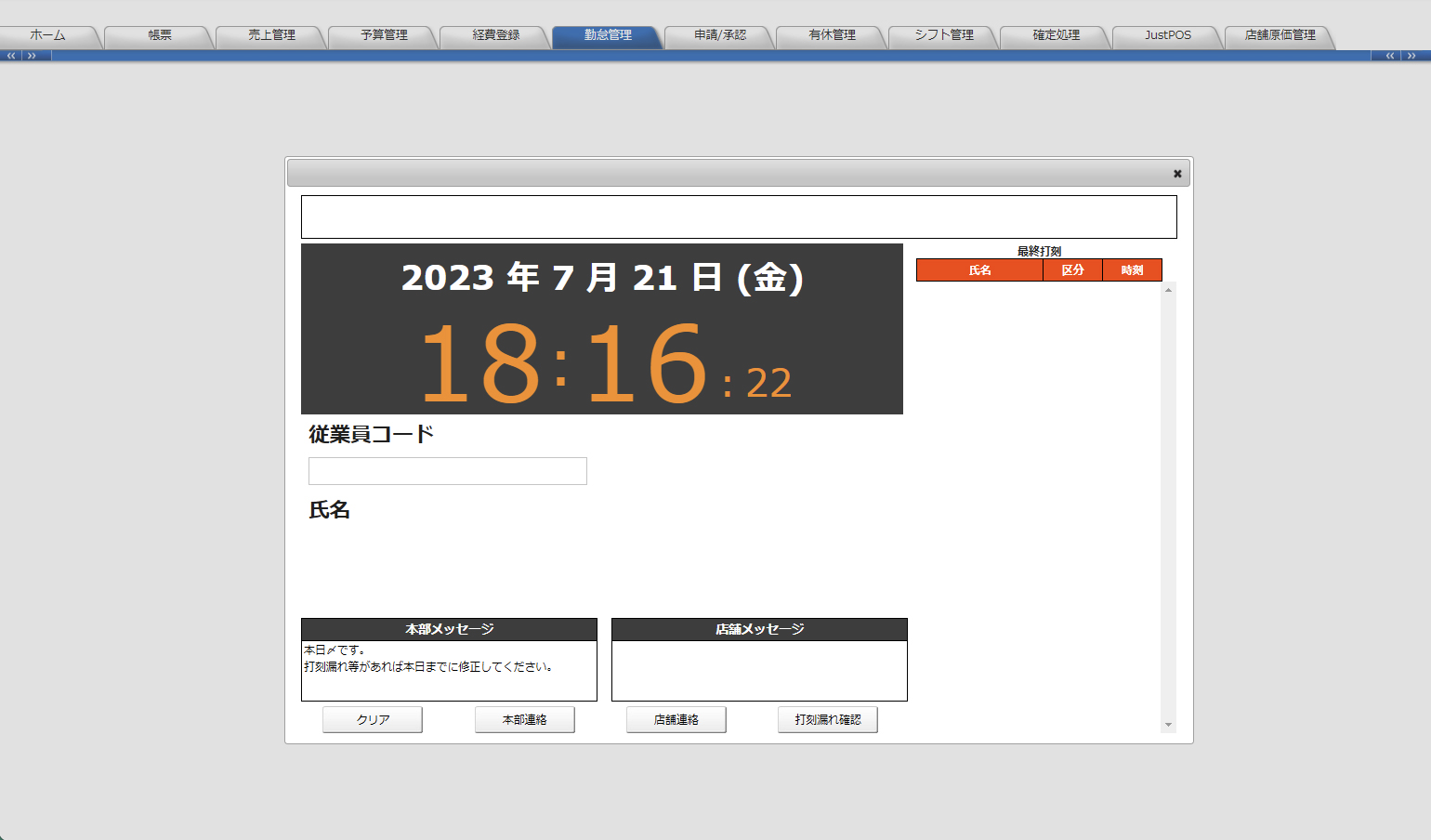Focus the 従業員コード input field

(x=448, y=471)
